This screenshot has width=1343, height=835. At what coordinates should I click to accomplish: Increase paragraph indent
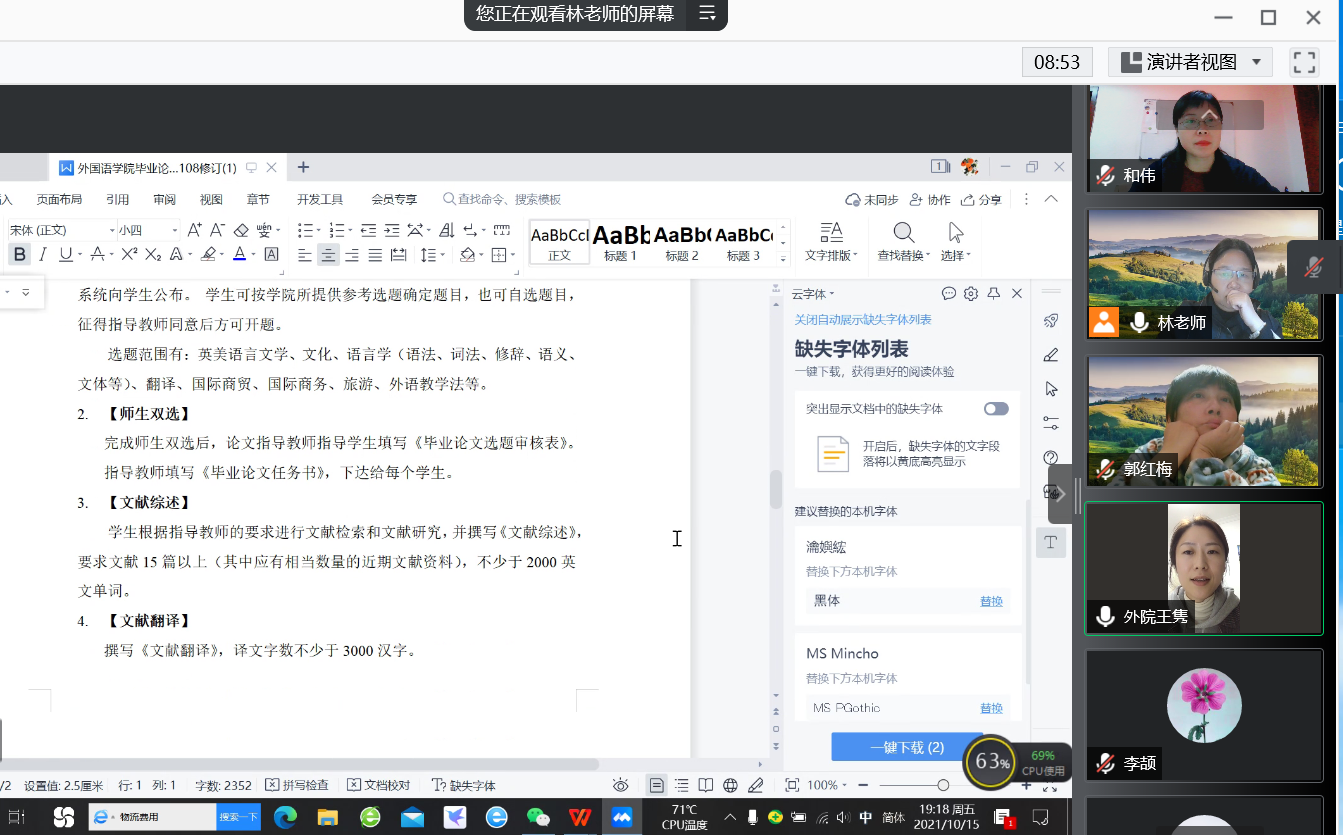tap(391, 230)
